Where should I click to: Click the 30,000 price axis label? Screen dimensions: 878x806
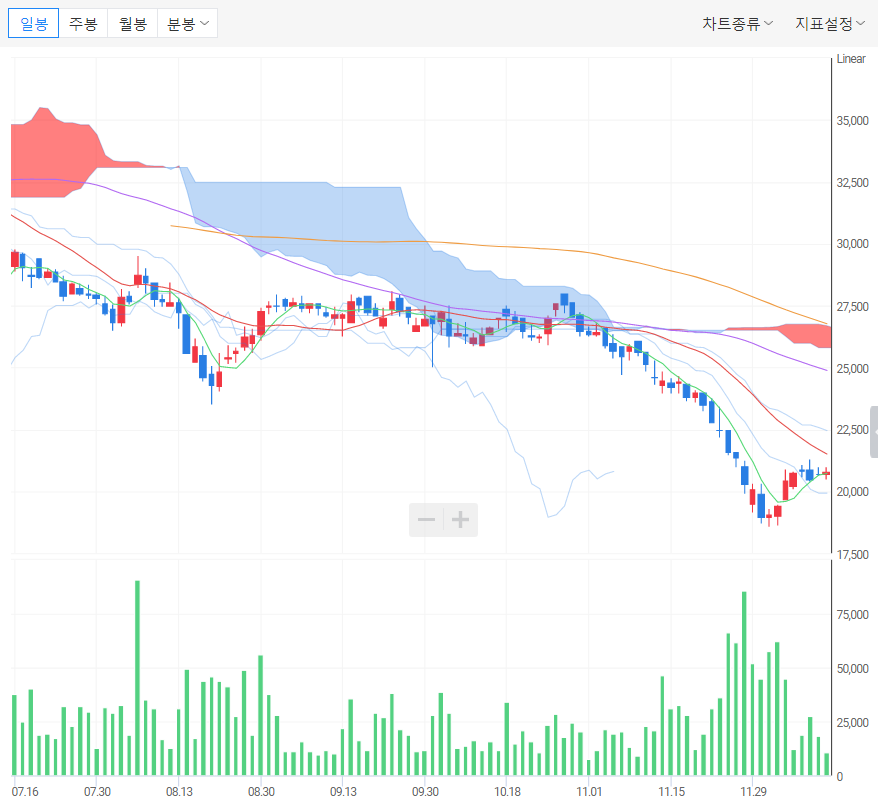tap(852, 244)
